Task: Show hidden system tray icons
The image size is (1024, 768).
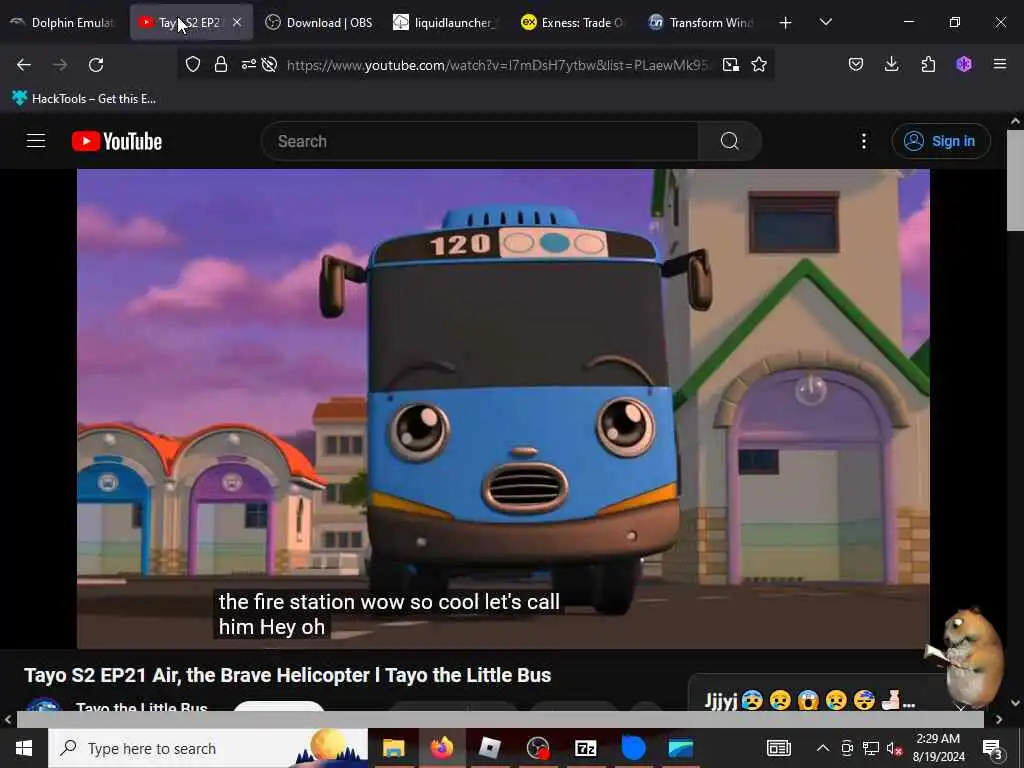Action: (x=823, y=748)
